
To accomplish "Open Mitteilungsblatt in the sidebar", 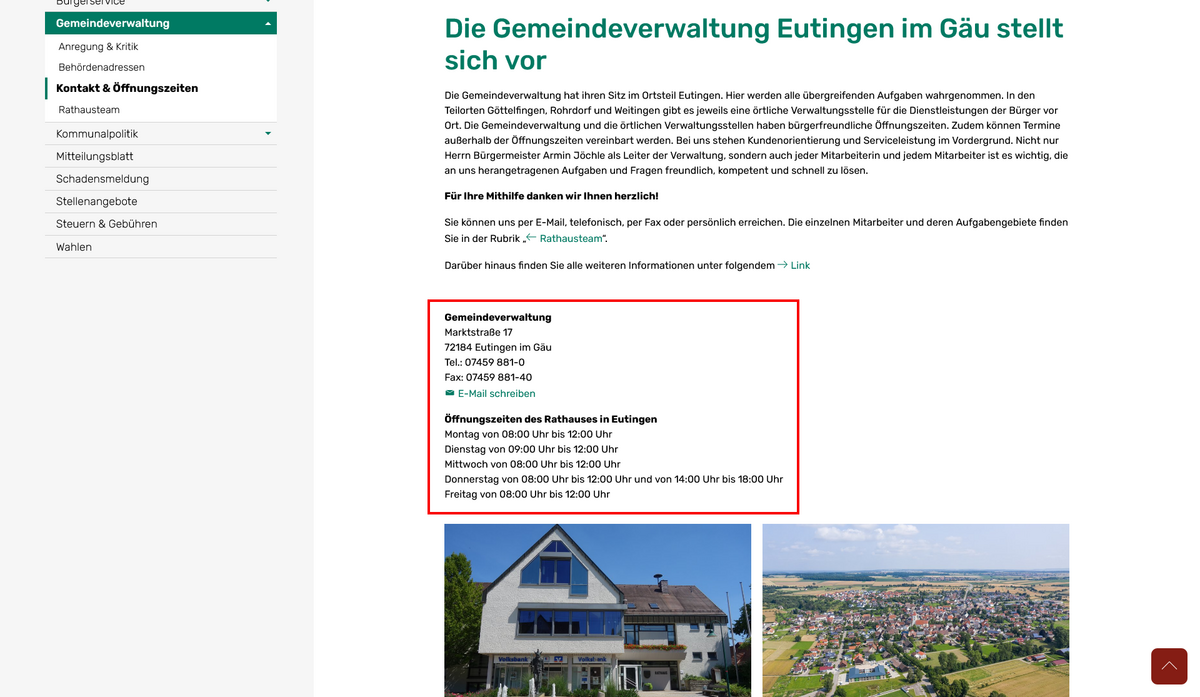I will (x=95, y=156).
